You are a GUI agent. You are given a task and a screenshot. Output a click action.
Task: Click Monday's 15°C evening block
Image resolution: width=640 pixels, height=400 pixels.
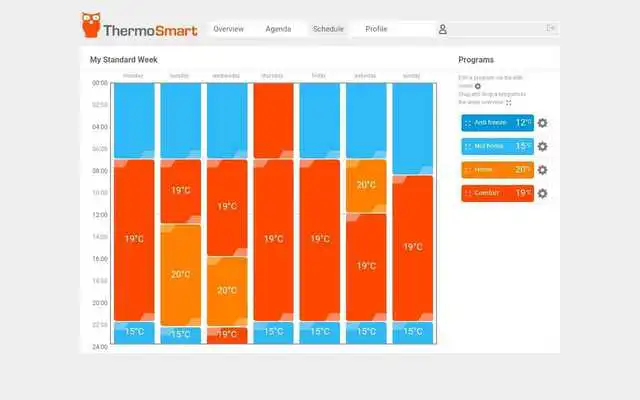[x=134, y=333]
